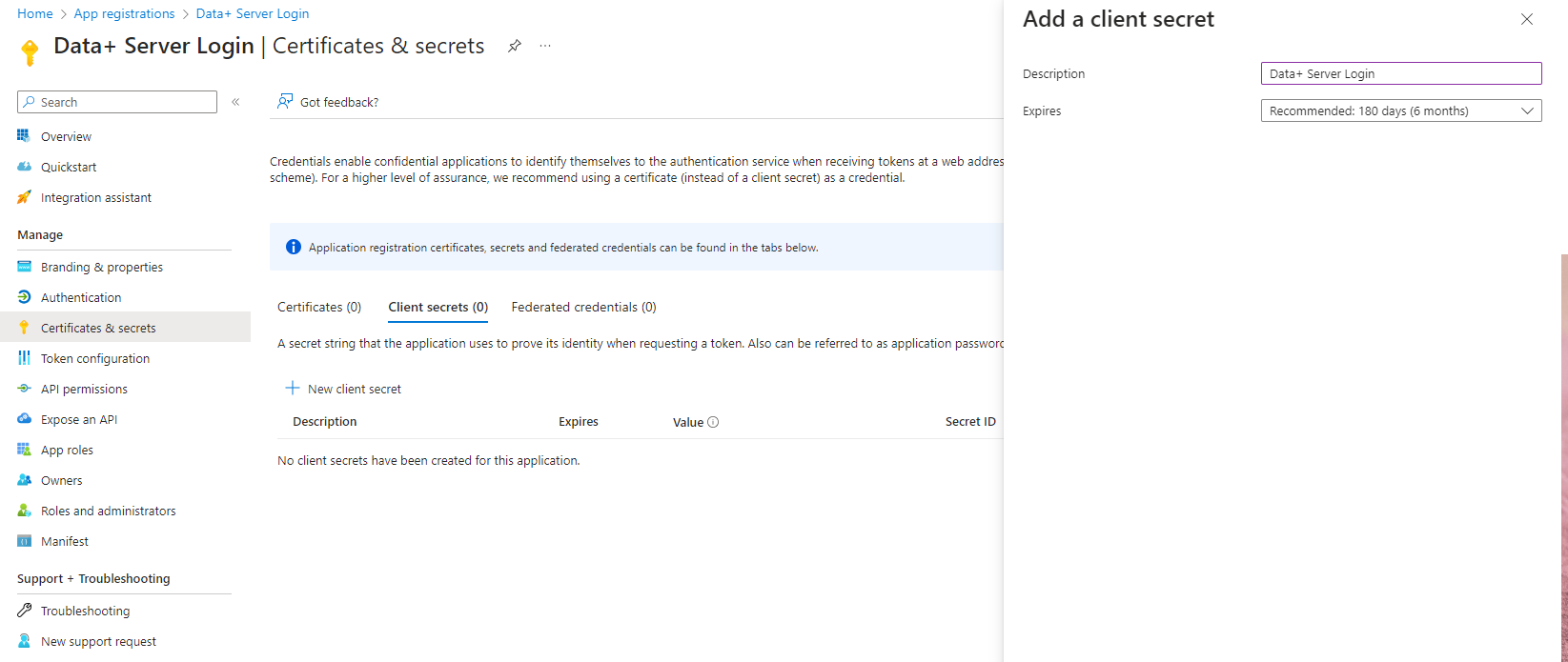The height and width of the screenshot is (662, 1568).
Task: Click the API permissions icon
Action: click(24, 389)
